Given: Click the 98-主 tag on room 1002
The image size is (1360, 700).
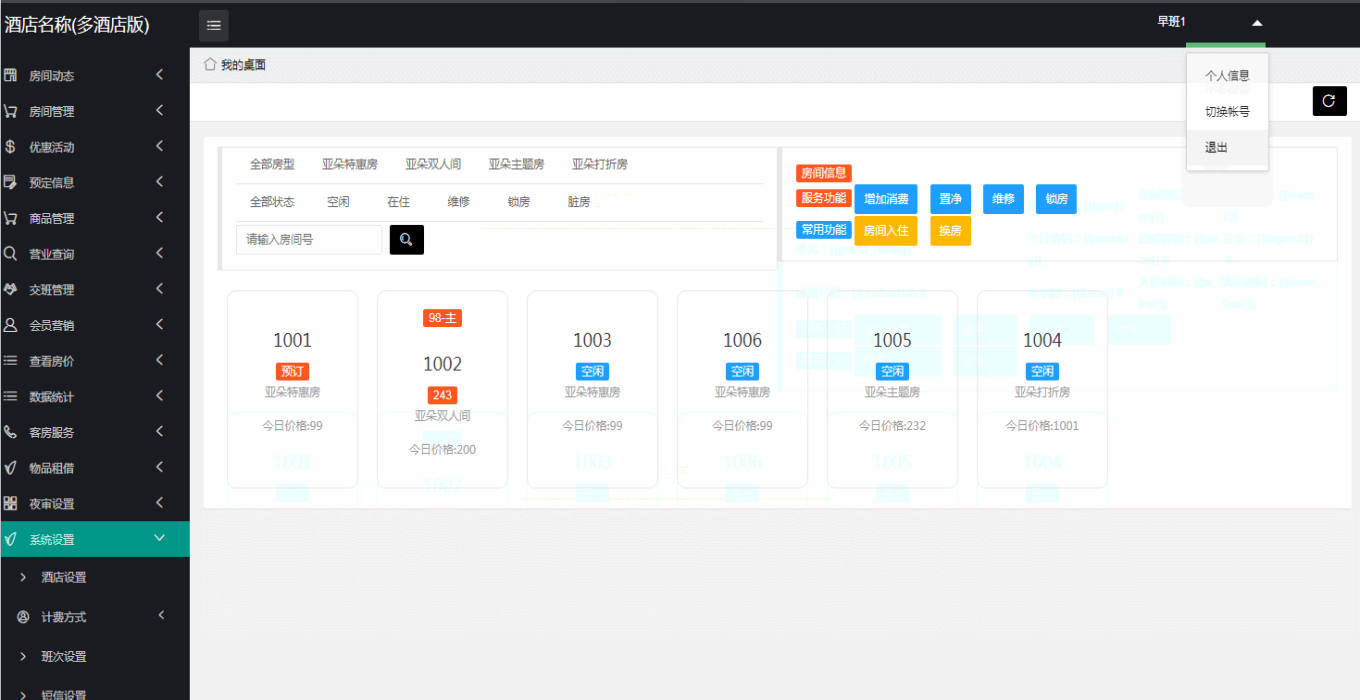Looking at the screenshot, I should coord(442,318).
